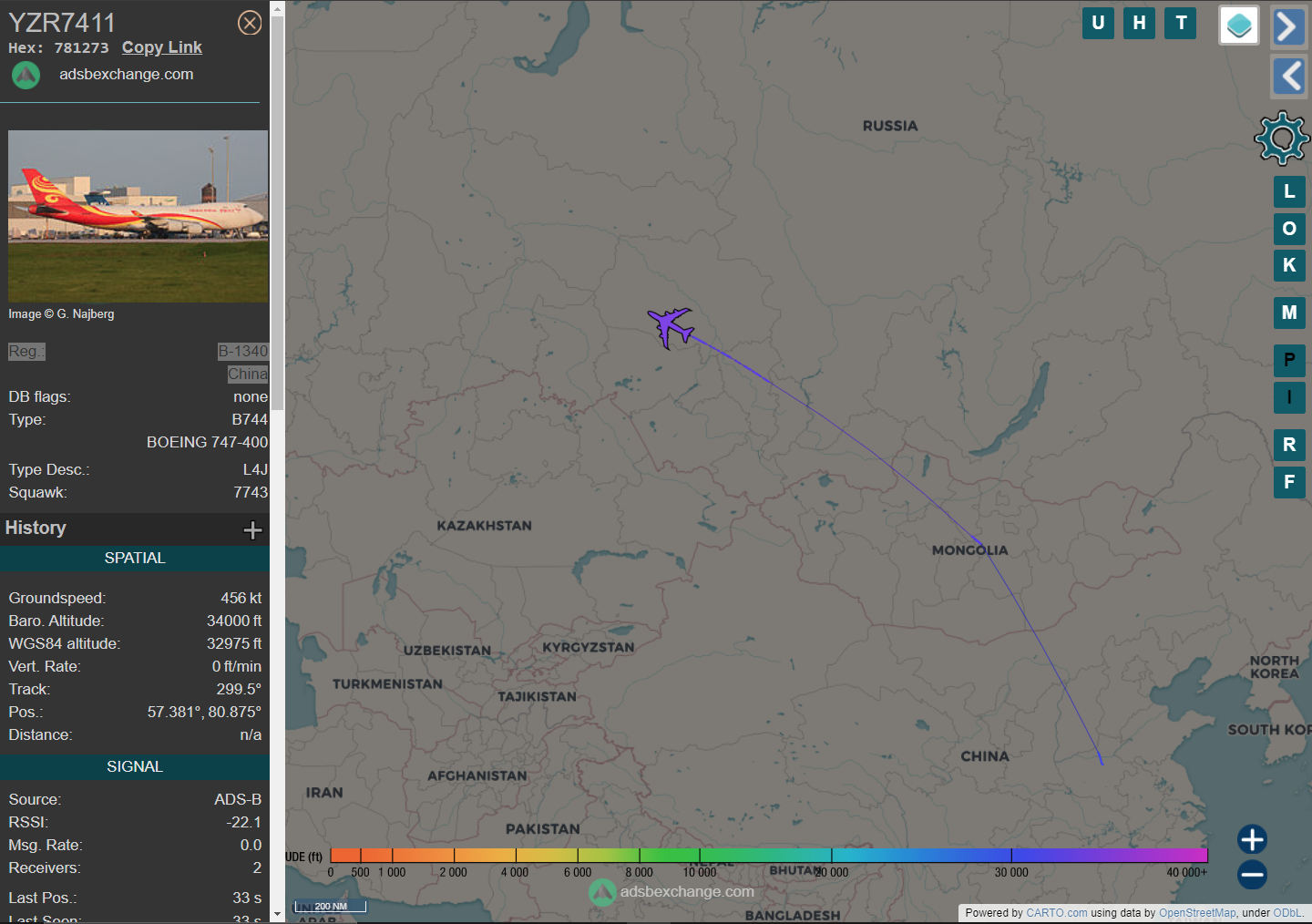This screenshot has height=924, width=1312.
Task: Open the aircraft photo thumbnail
Action: (138, 216)
